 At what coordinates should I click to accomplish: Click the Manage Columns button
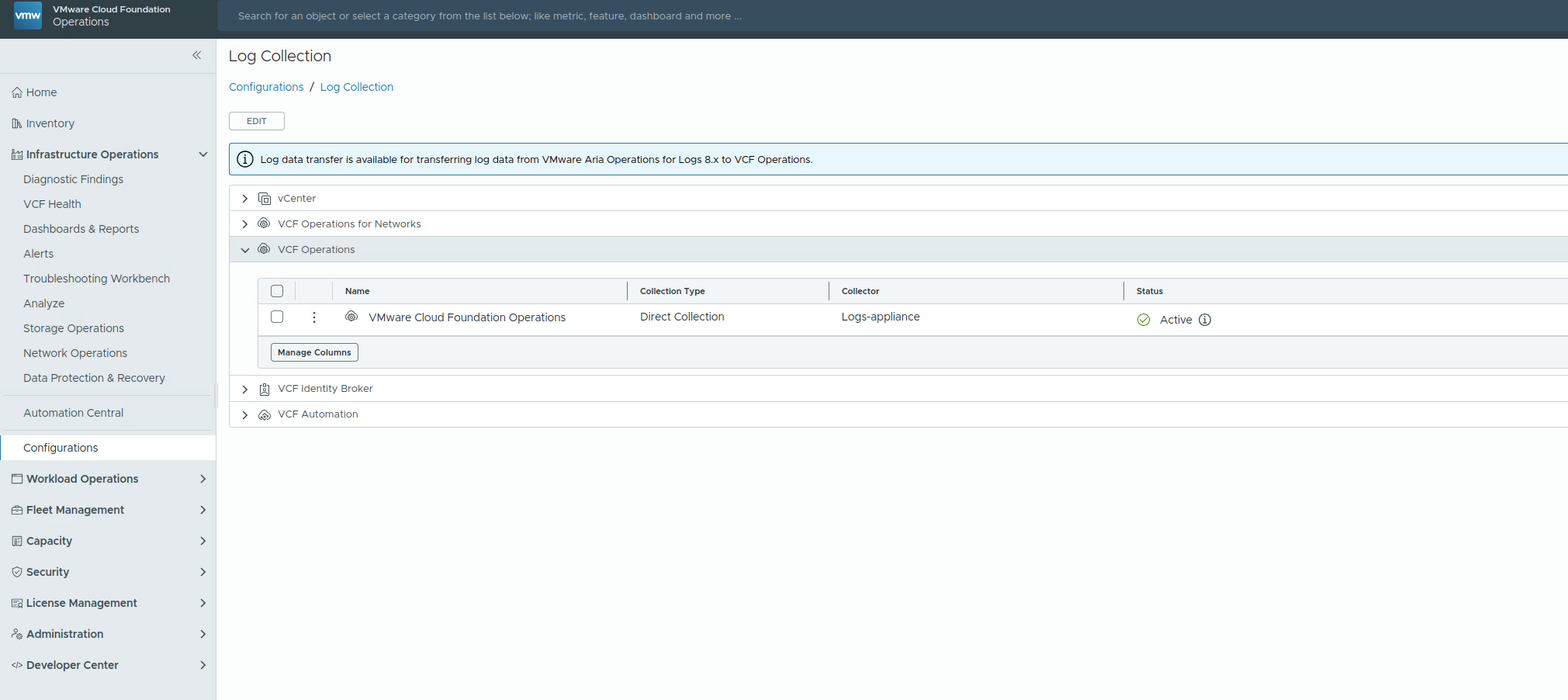[x=314, y=352]
